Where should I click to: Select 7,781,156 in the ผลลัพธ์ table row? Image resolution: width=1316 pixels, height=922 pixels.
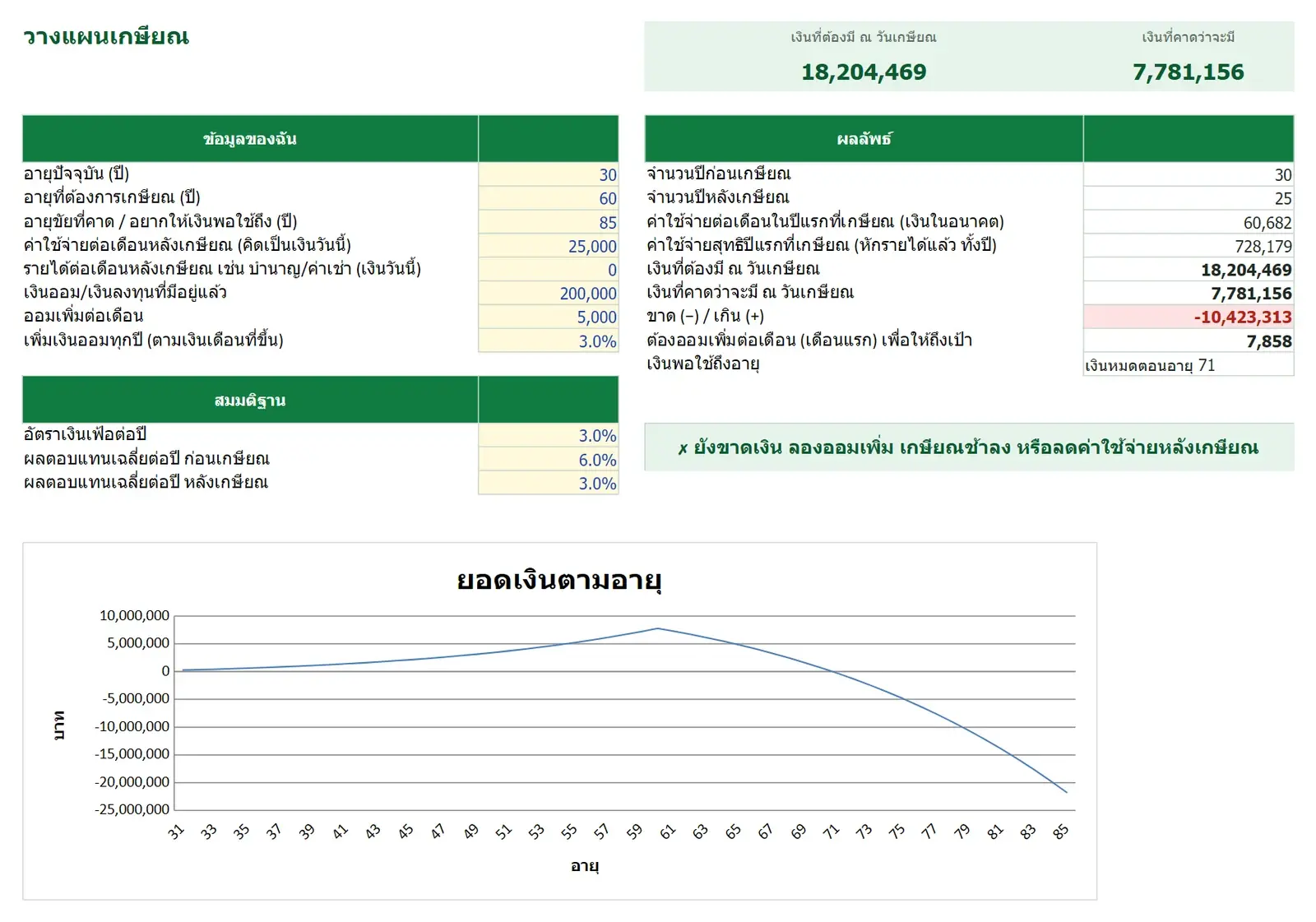tap(1189, 294)
